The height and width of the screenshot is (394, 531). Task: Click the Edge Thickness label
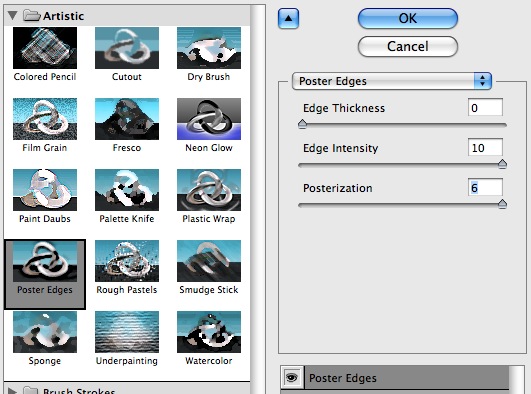coord(344,108)
